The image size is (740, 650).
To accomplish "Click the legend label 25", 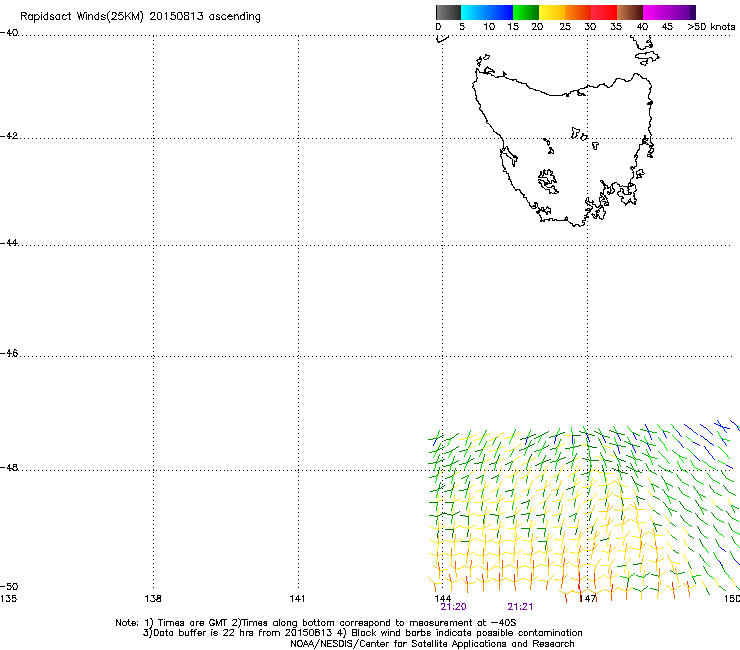I will pyautogui.click(x=565, y=27).
